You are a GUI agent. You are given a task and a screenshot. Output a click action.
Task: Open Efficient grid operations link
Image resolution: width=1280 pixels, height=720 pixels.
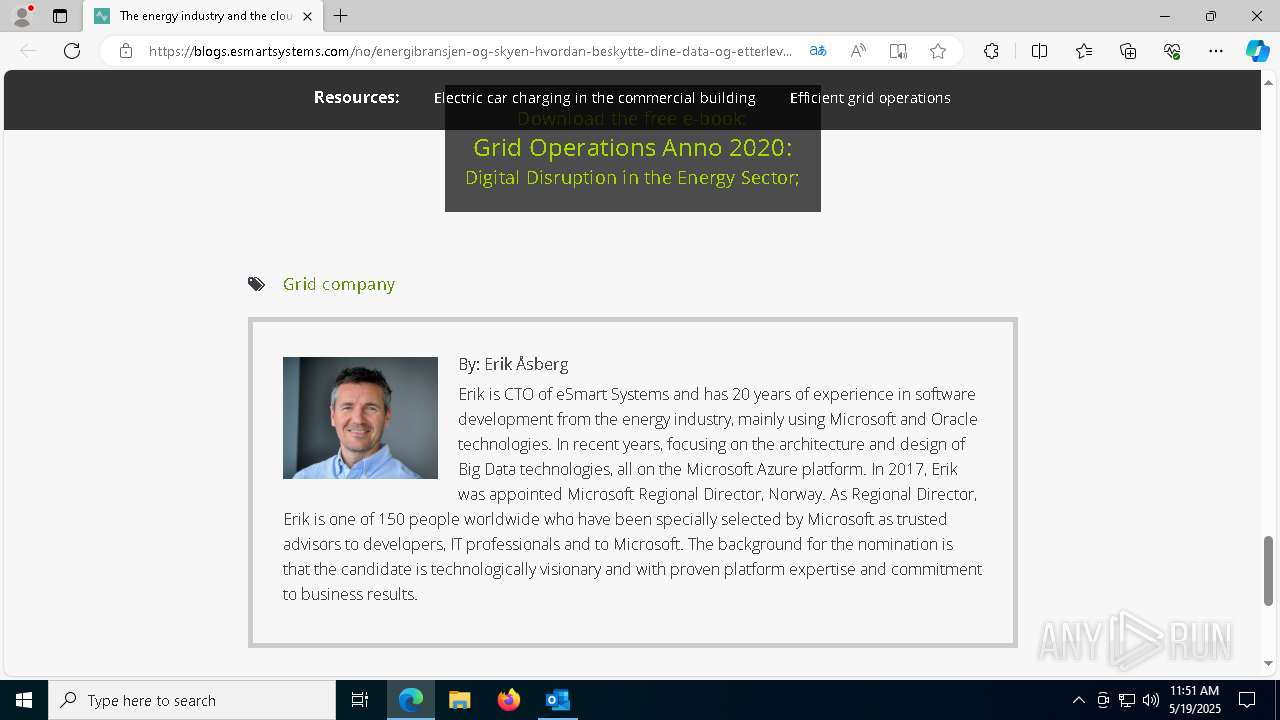tap(870, 98)
